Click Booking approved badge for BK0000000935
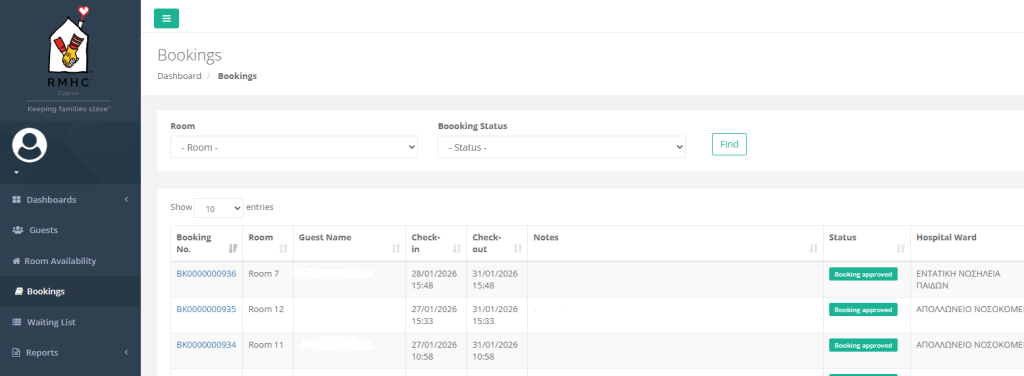Image resolution: width=1024 pixels, height=376 pixels. click(x=863, y=309)
